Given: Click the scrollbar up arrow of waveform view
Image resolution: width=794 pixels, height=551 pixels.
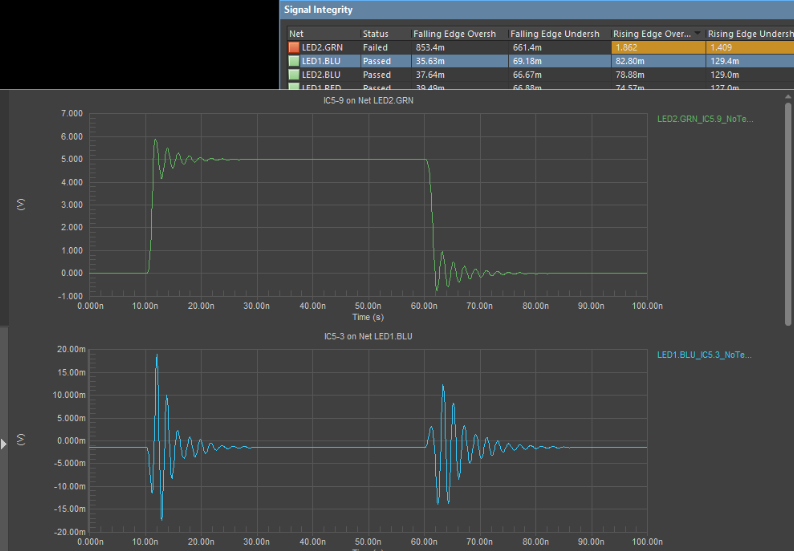Looking at the screenshot, I should click(x=788, y=97).
